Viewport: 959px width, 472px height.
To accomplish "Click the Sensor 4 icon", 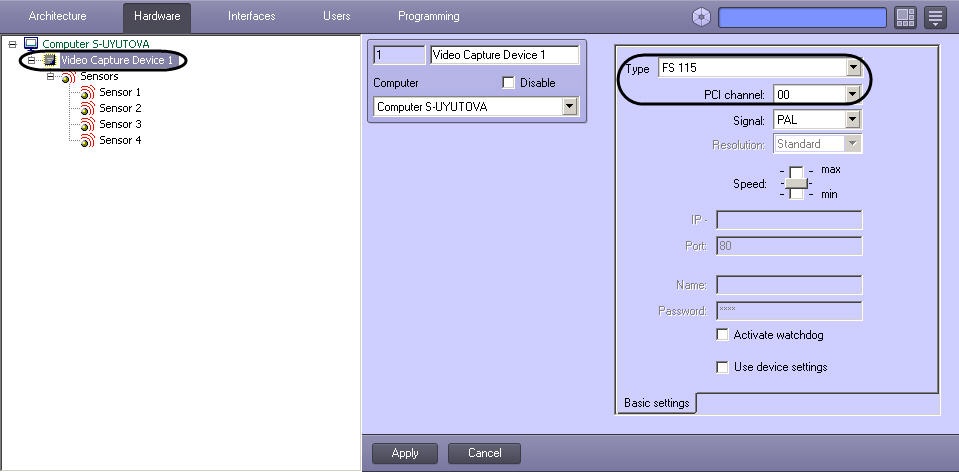I will 87,141.
